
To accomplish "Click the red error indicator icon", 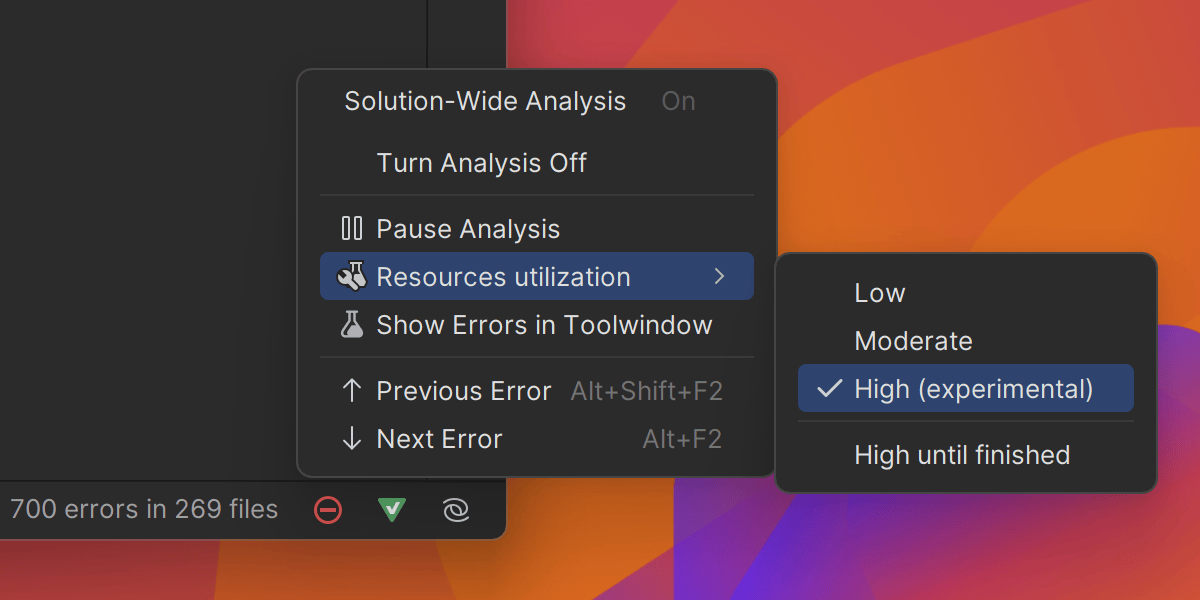I will (x=328, y=510).
